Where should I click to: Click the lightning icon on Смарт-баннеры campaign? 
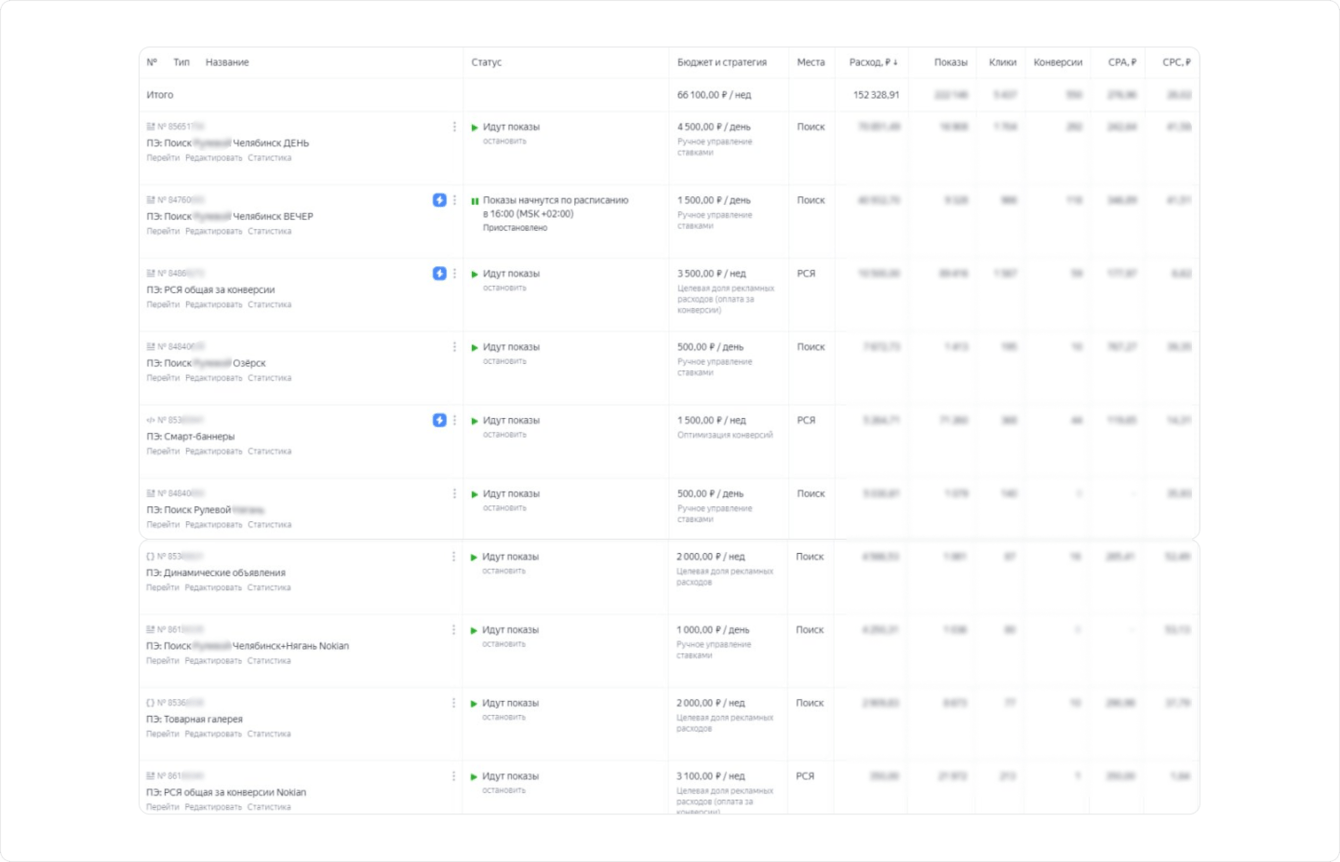[439, 420]
